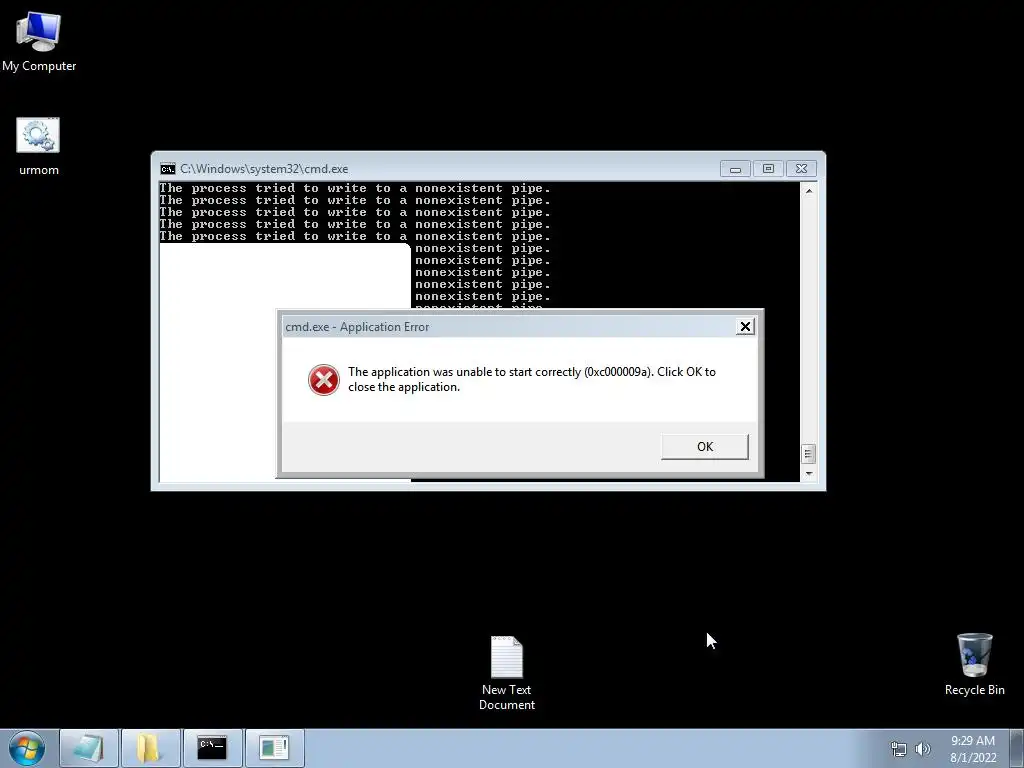
Task: Maximize the cmd.exe window
Action: coord(768,169)
